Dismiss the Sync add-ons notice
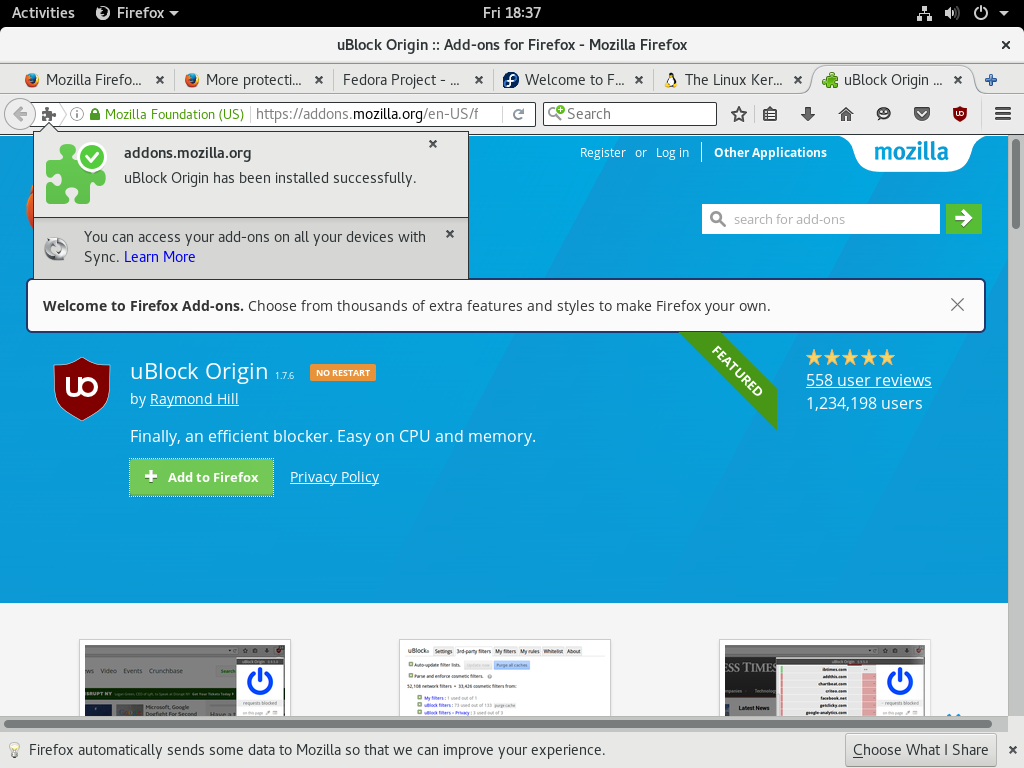Image resolution: width=1024 pixels, height=768 pixels. (450, 234)
